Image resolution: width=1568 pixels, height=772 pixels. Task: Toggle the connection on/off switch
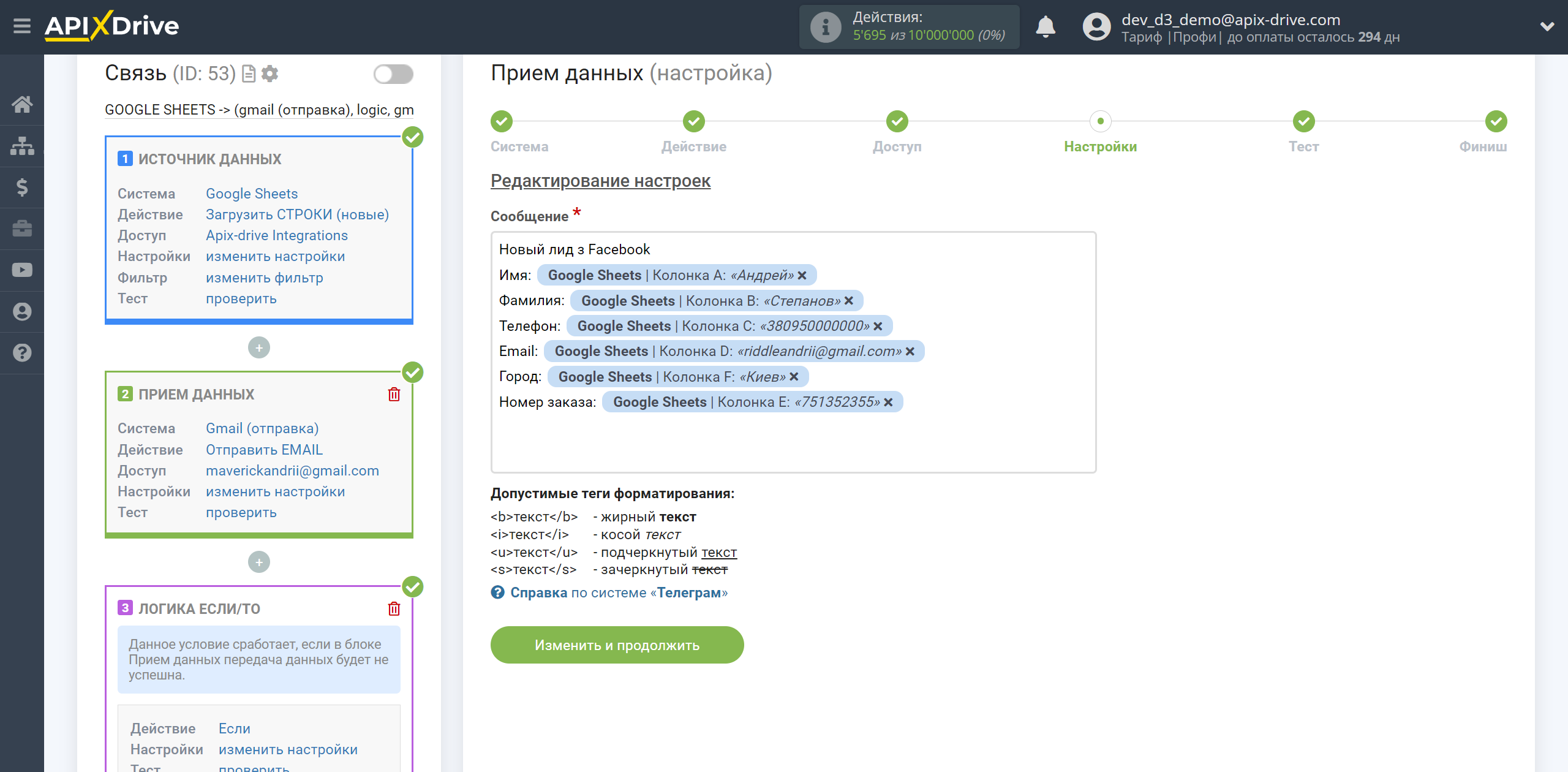(393, 74)
